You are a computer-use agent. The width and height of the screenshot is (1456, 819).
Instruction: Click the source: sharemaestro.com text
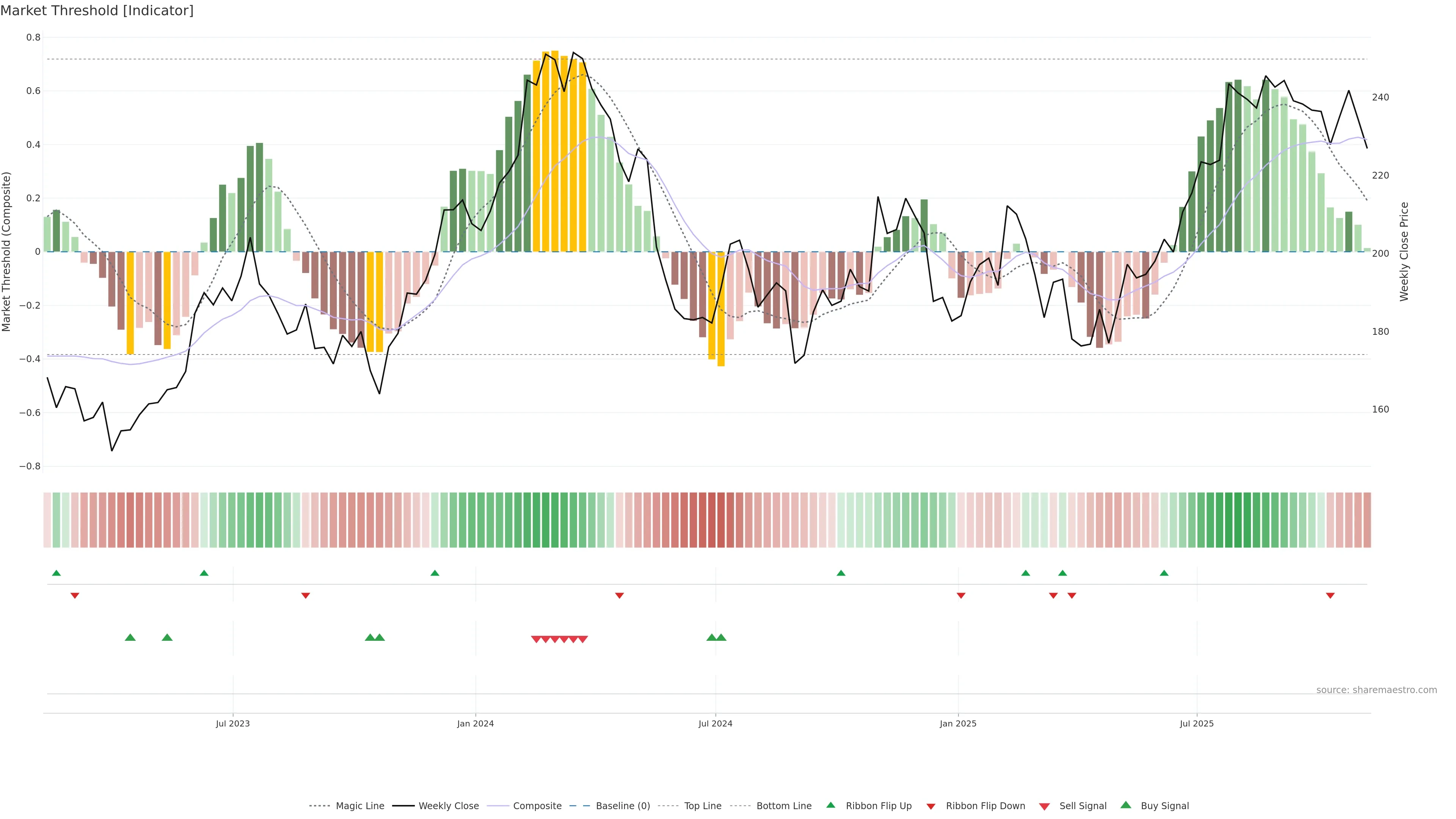[1376, 690]
